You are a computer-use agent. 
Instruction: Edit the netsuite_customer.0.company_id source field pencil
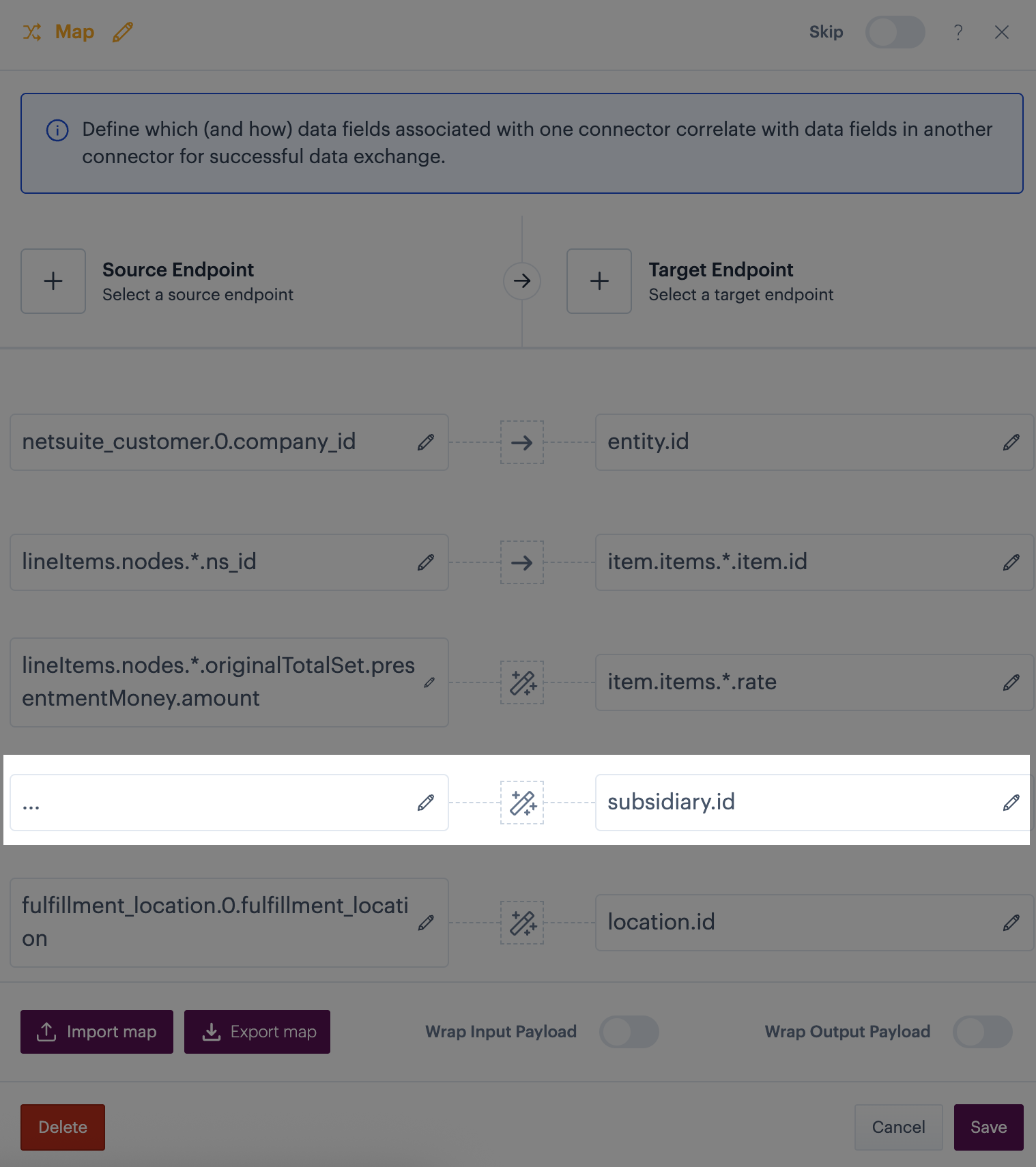426,442
